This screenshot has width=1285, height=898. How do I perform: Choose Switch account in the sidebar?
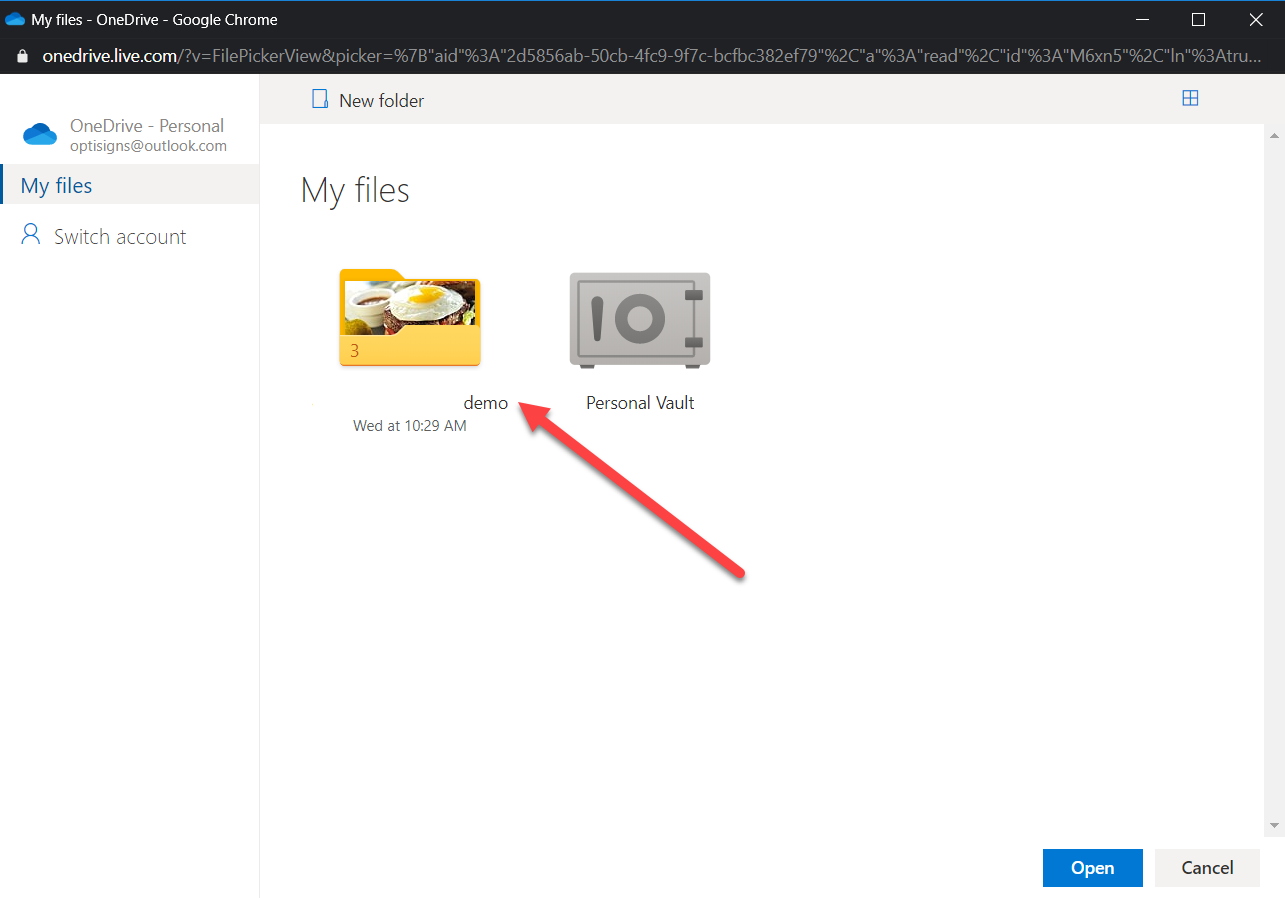120,237
